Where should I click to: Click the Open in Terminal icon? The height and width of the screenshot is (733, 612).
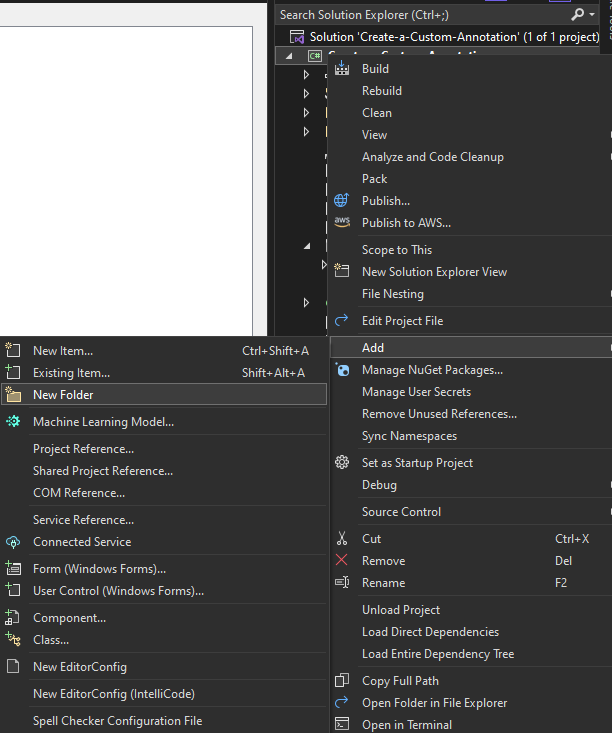pyautogui.click(x=342, y=724)
